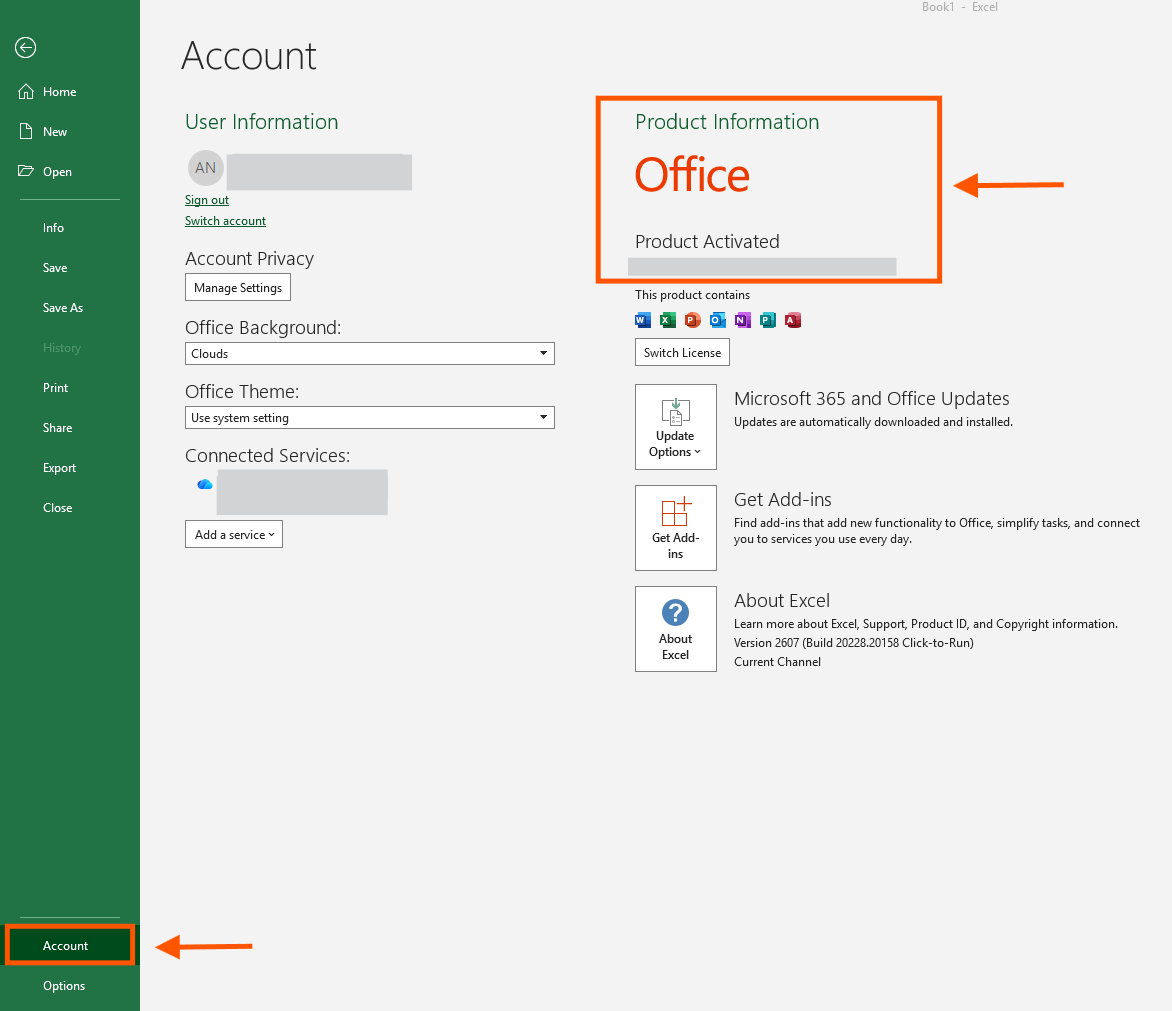Click the Version 2607 build text
Viewport: 1172px width, 1011px height.
854,643
